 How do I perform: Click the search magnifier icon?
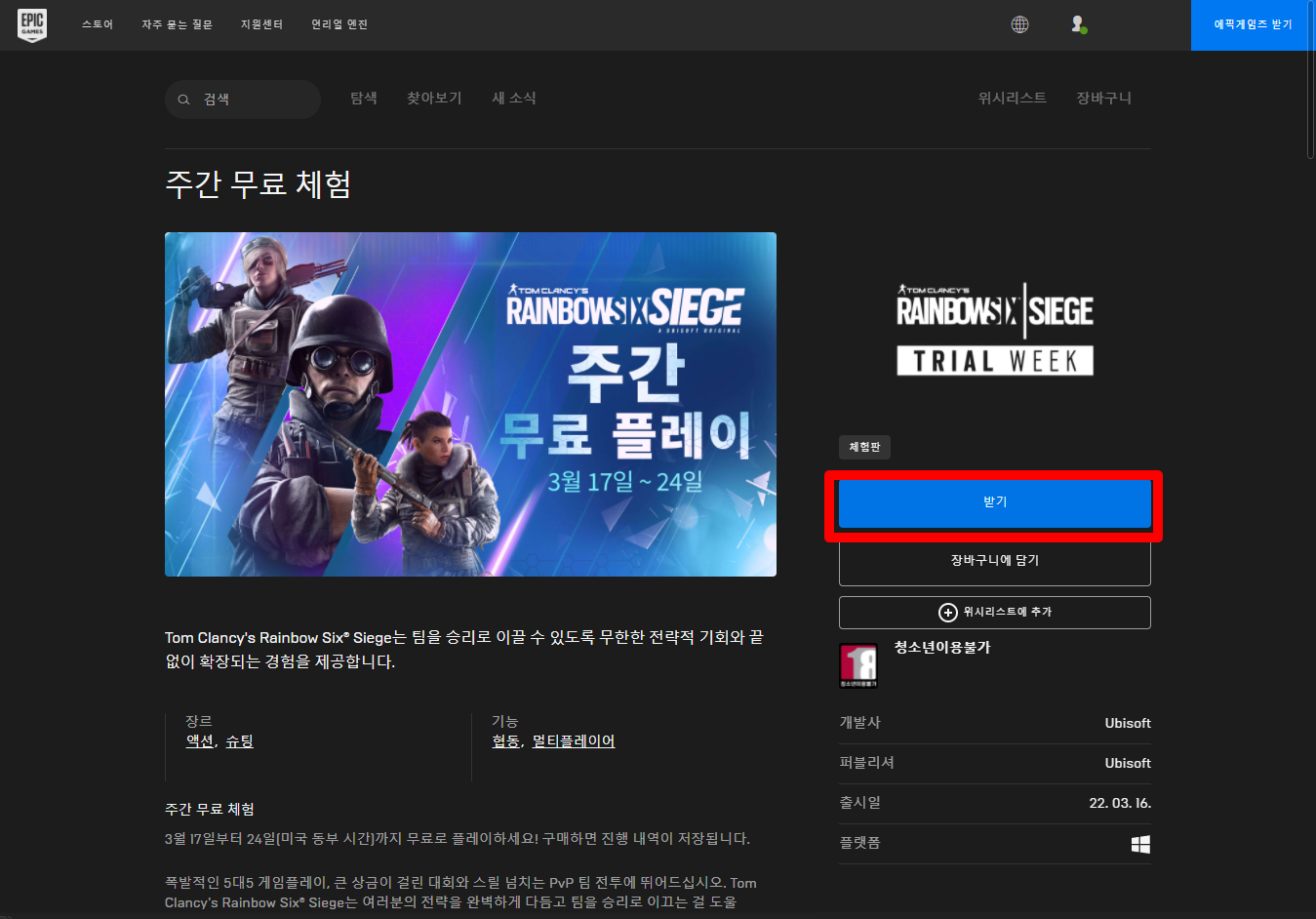(183, 100)
